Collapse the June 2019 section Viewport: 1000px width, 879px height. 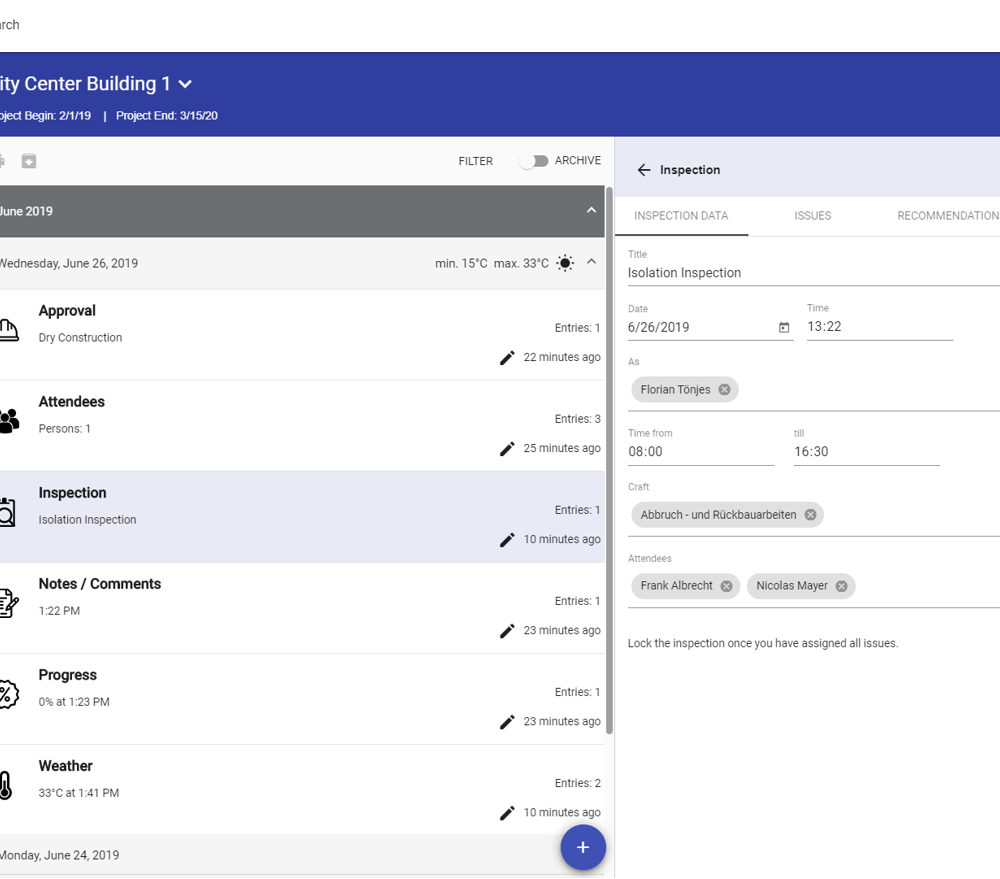tap(591, 211)
